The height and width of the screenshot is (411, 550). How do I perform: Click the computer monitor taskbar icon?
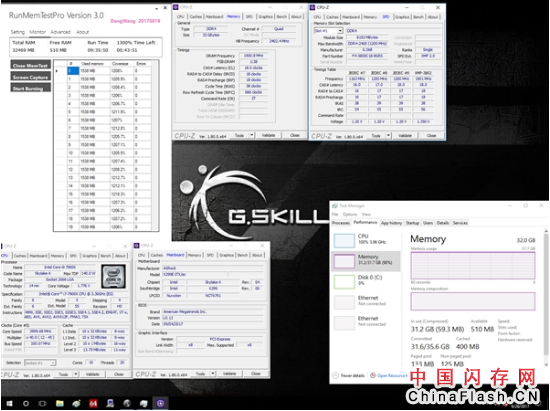[x=110, y=404]
